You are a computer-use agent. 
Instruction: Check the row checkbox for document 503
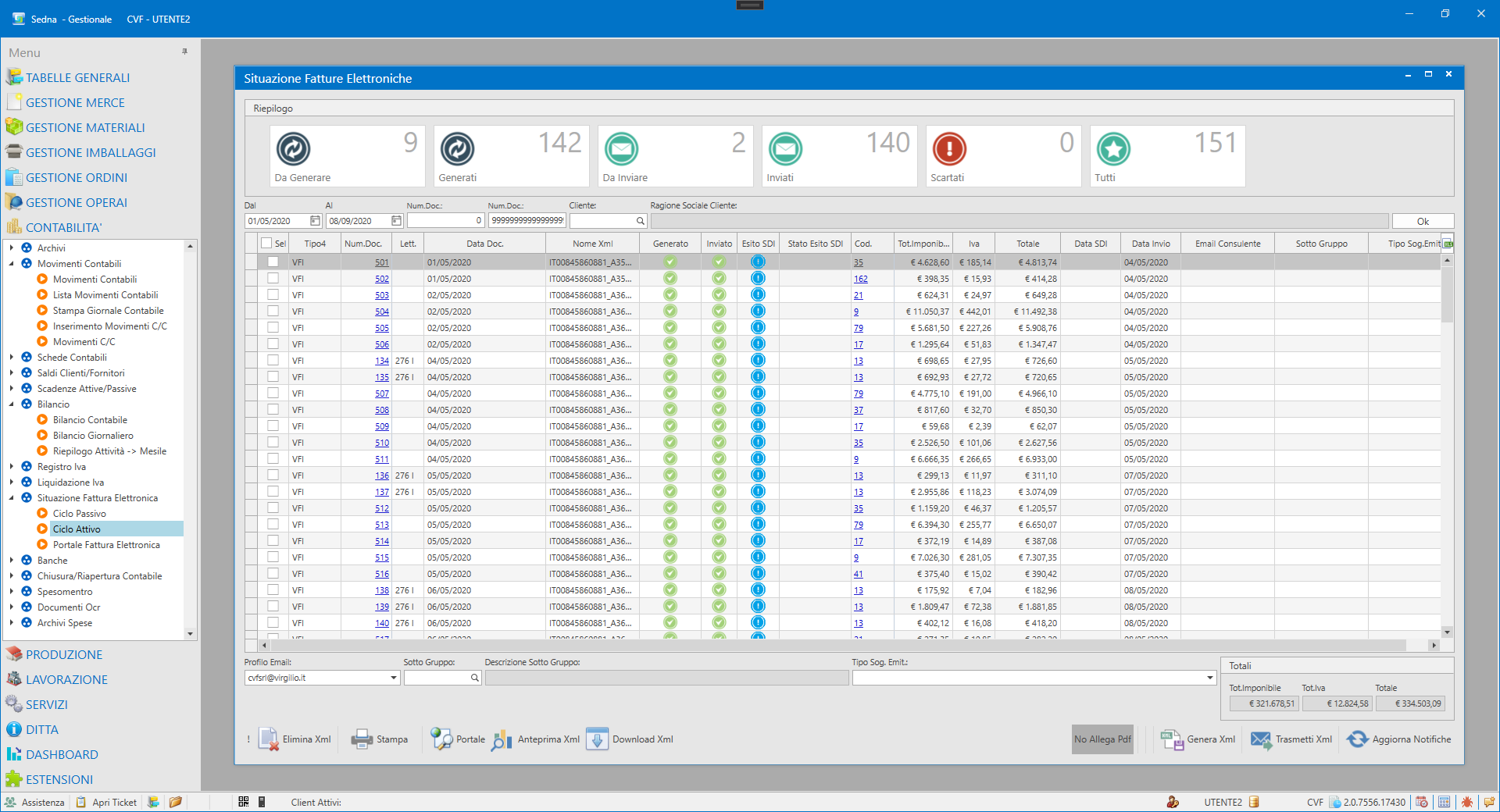point(273,294)
